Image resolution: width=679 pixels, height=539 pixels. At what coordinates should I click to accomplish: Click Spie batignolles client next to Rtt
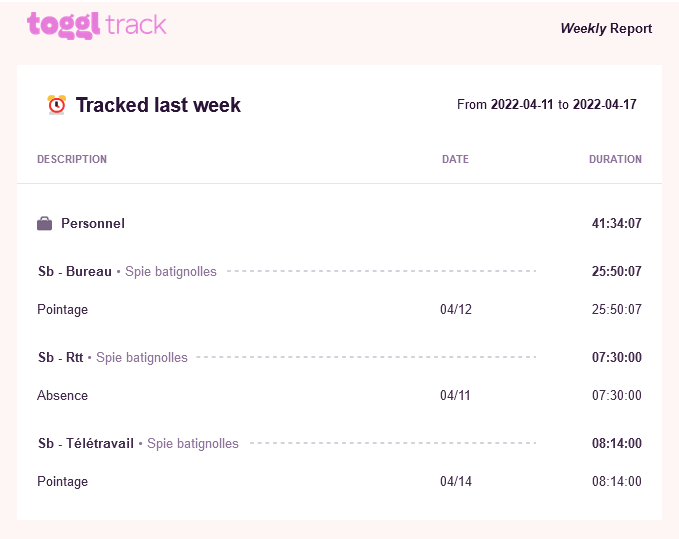coord(142,358)
